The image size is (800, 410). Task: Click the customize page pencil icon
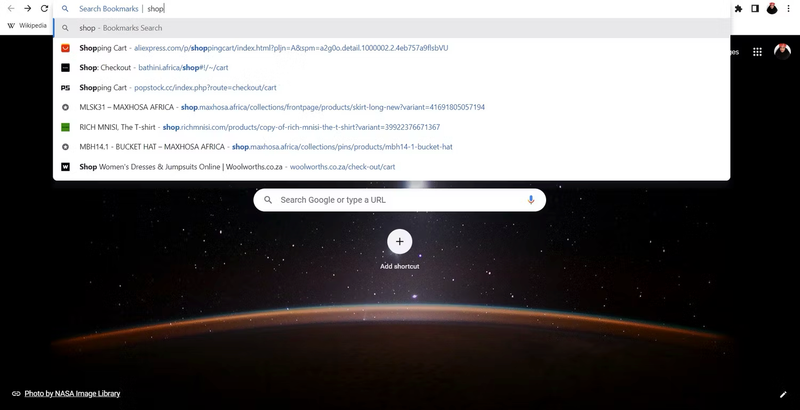tap(783, 394)
